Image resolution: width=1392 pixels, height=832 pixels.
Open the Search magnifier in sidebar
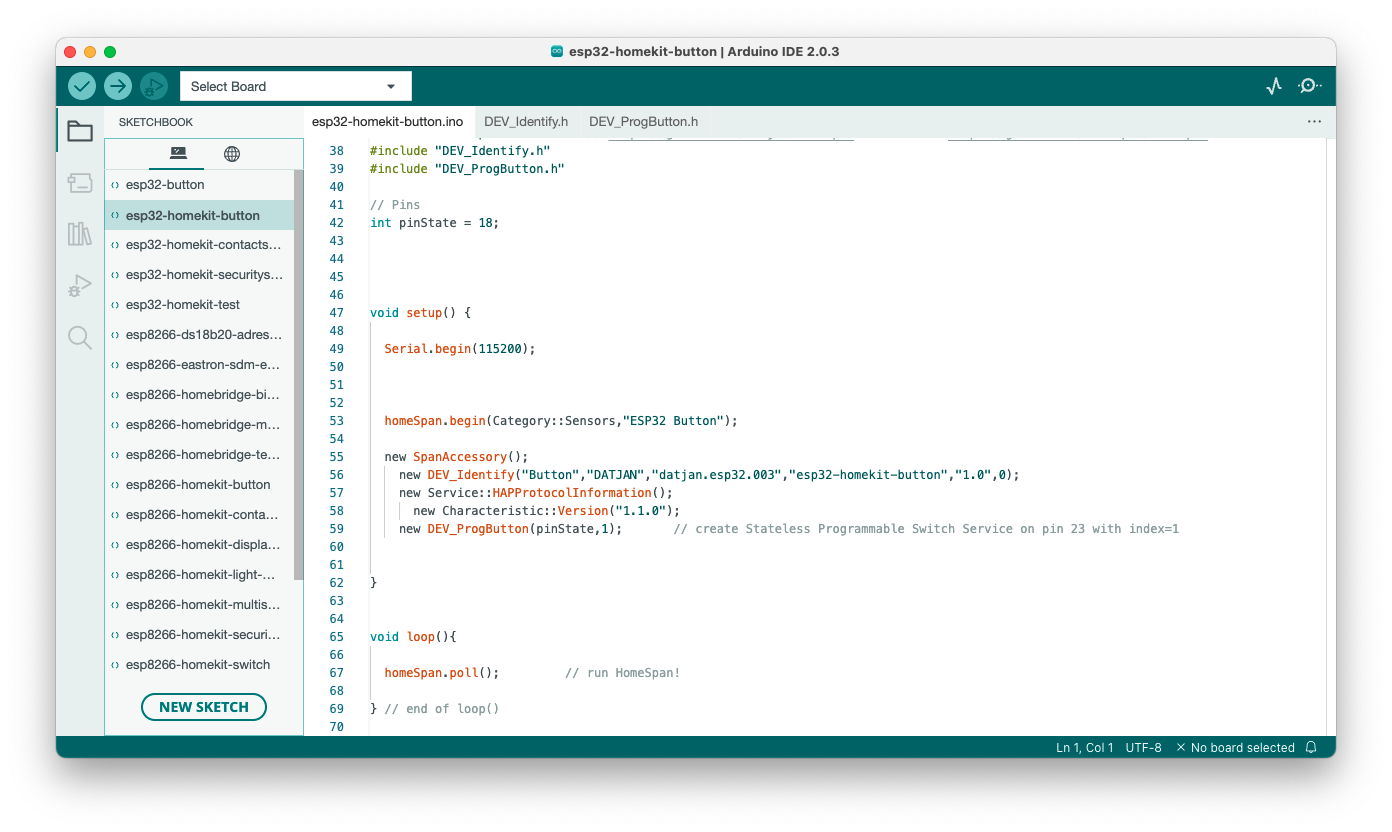click(x=80, y=337)
